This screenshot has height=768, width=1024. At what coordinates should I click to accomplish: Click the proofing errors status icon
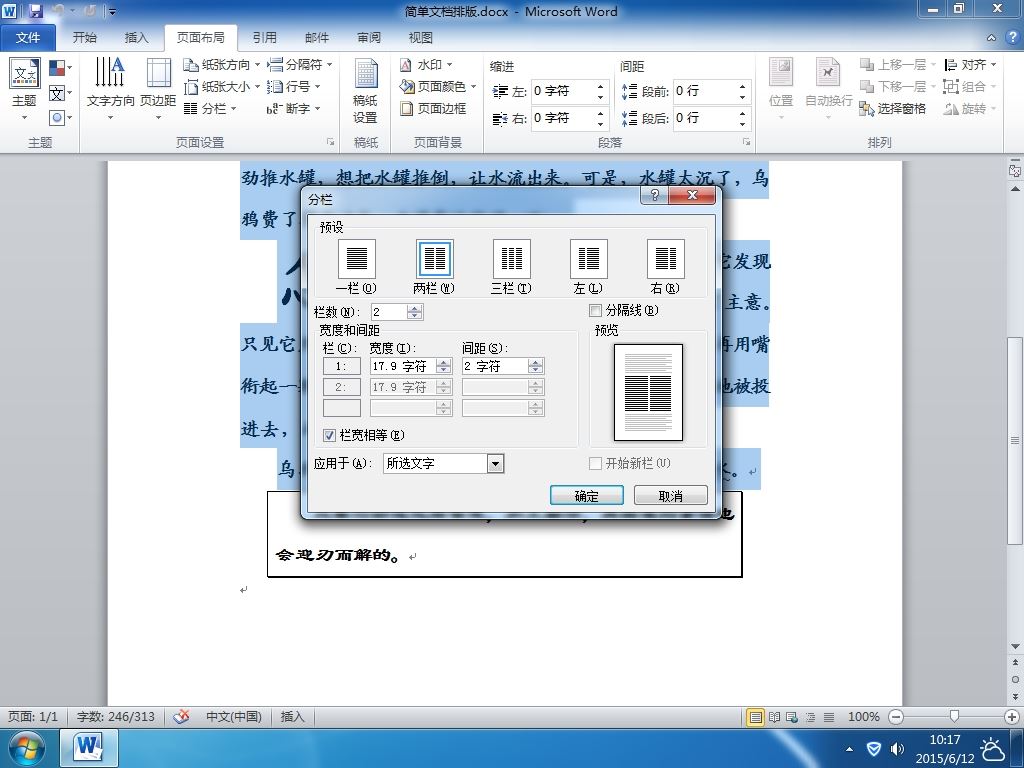[x=182, y=716]
